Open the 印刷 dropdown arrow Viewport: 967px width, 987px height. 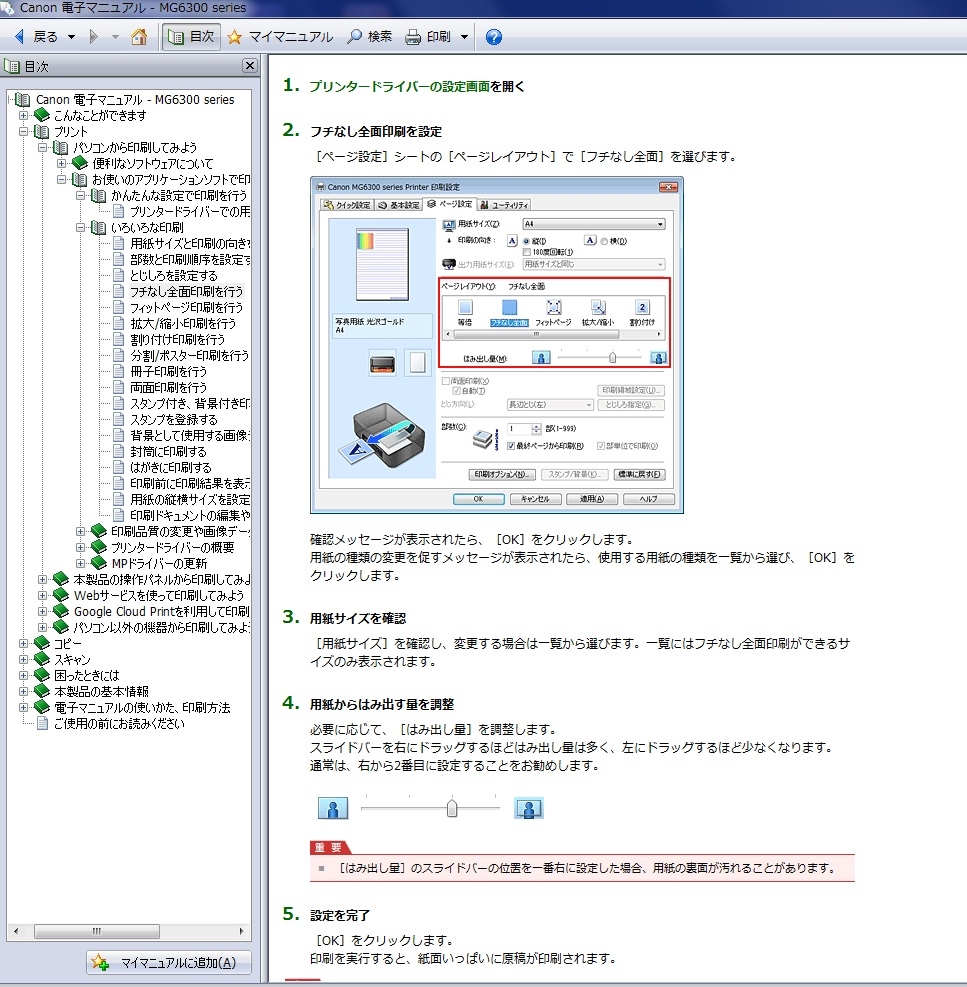[464, 37]
